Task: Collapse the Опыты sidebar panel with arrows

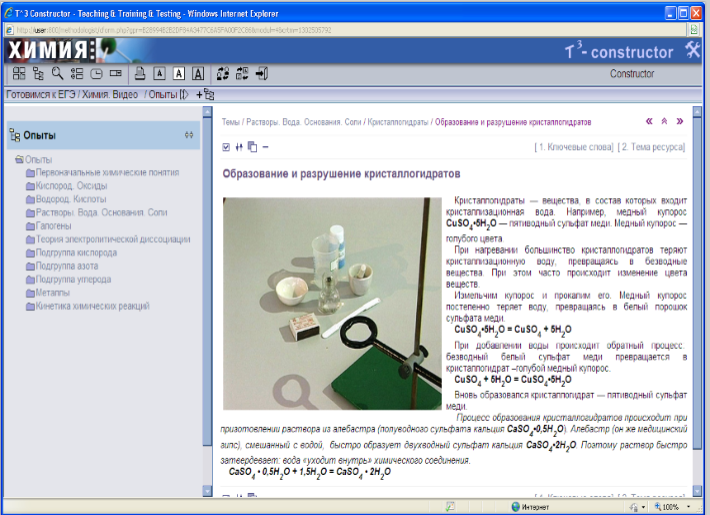Action: point(189,135)
